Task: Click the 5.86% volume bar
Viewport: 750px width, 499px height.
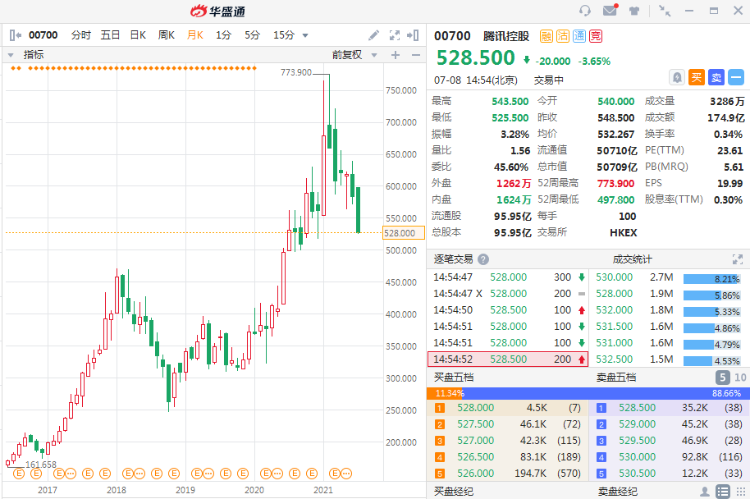Action: pos(712,296)
